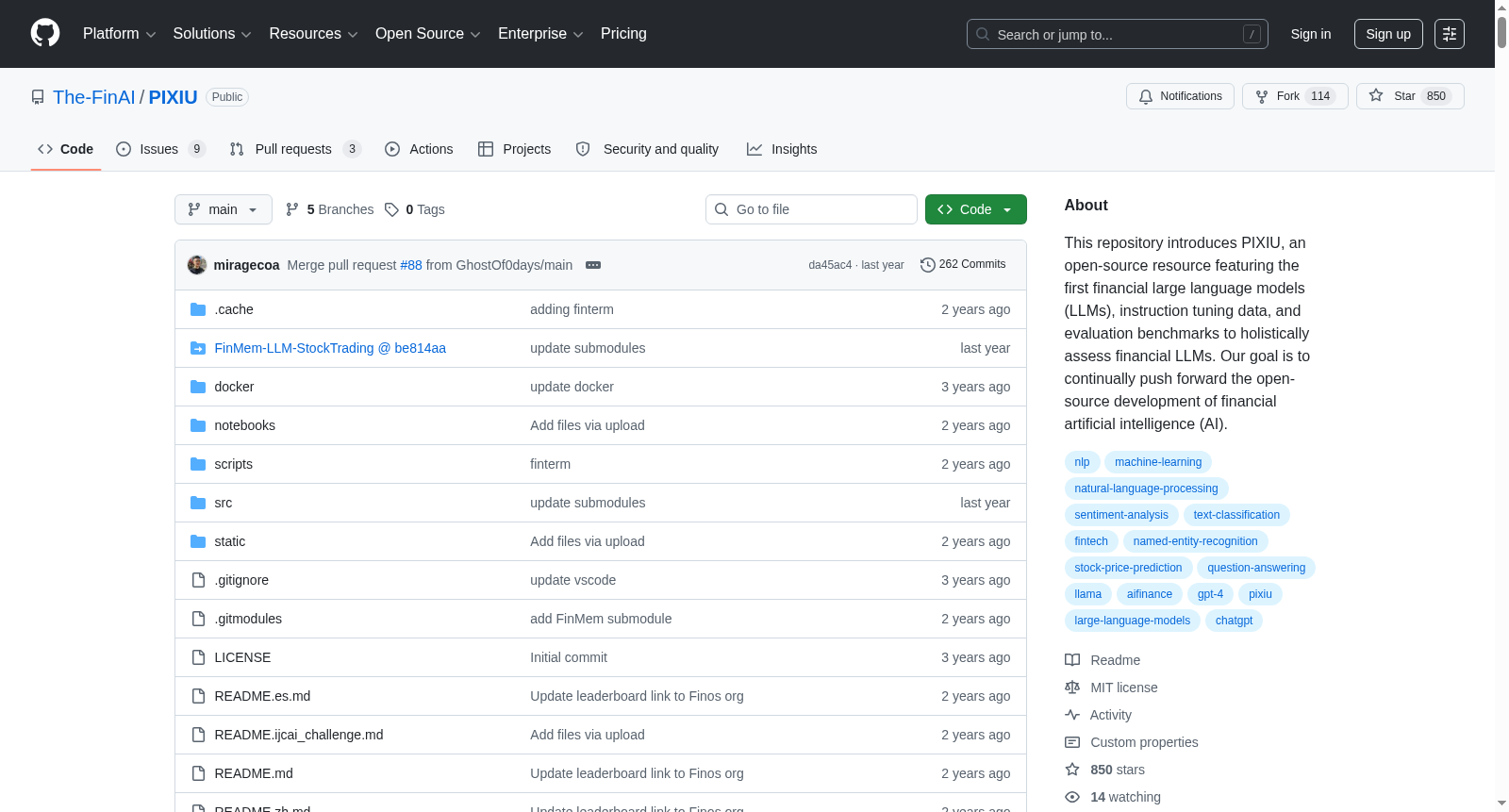Click the repository icon beside The-FinAI

(38, 97)
